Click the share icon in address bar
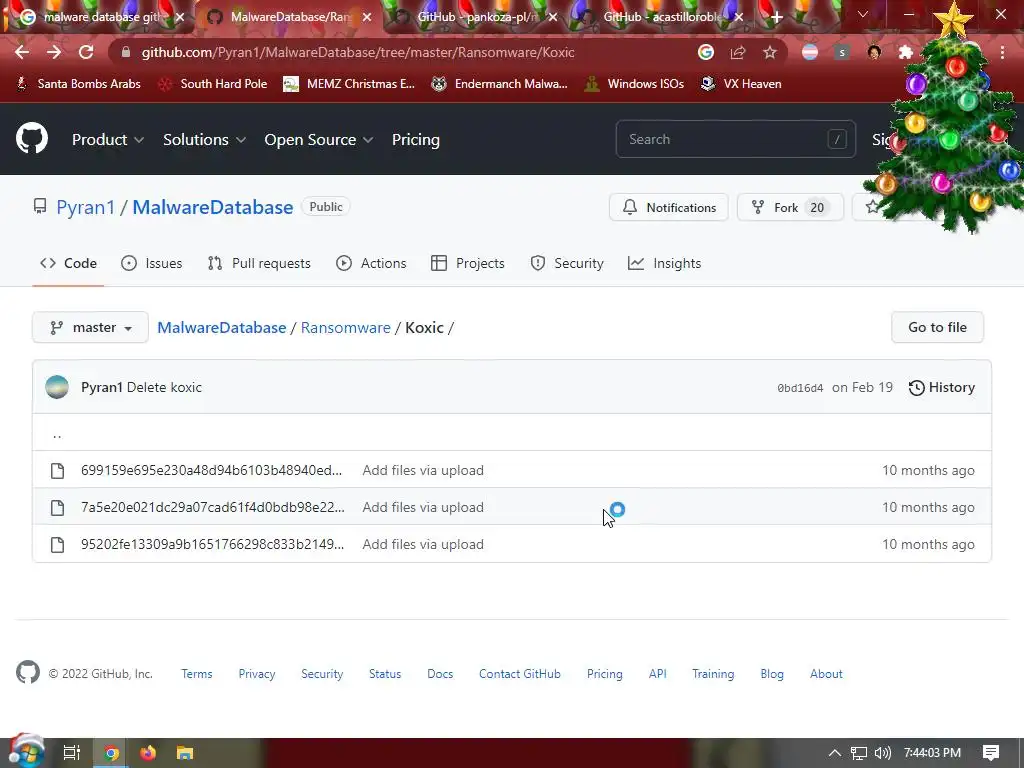The height and width of the screenshot is (768, 1024). (738, 52)
